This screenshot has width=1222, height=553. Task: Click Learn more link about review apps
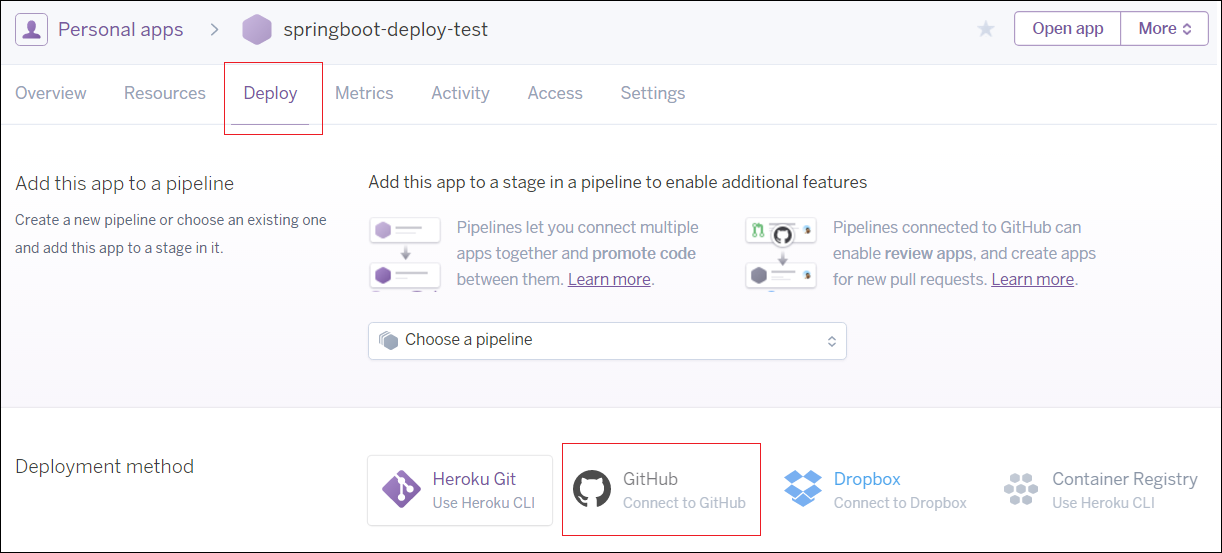pyautogui.click(x=1033, y=279)
